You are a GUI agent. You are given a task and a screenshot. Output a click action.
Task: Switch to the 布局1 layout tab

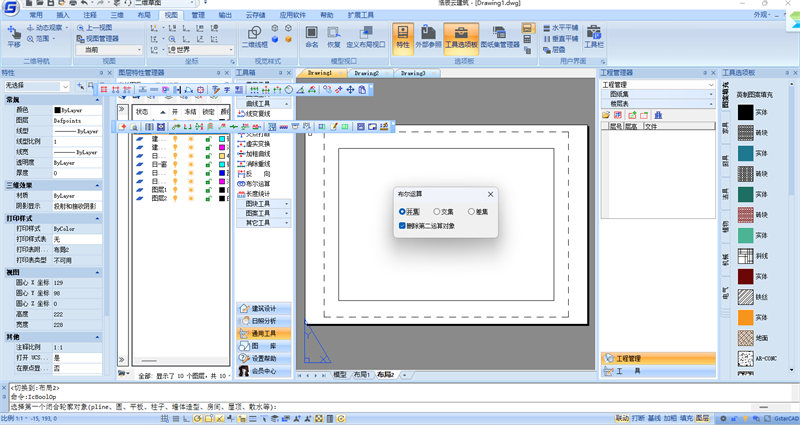pyautogui.click(x=362, y=375)
